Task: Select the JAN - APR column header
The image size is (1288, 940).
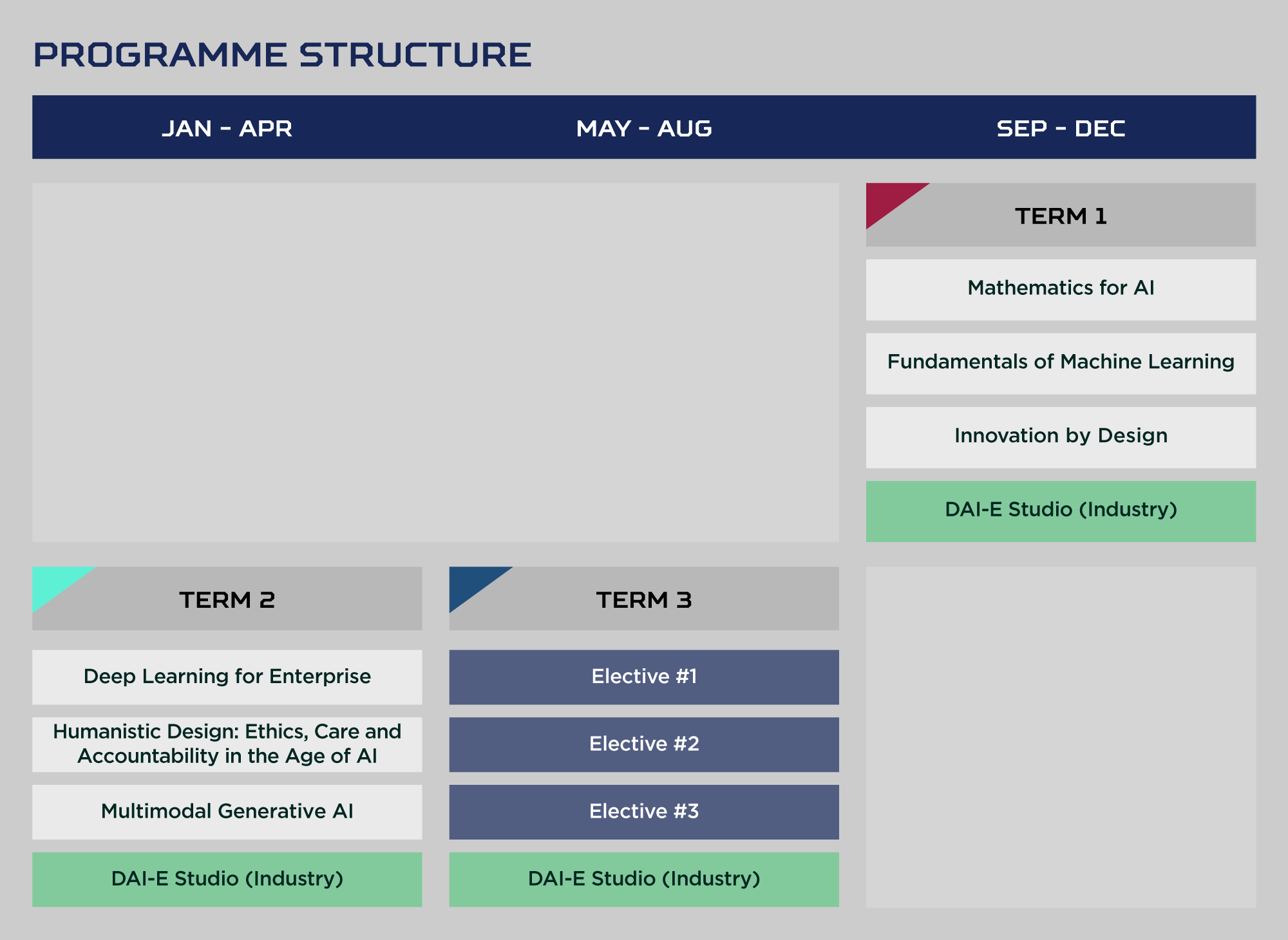Action: [x=227, y=128]
